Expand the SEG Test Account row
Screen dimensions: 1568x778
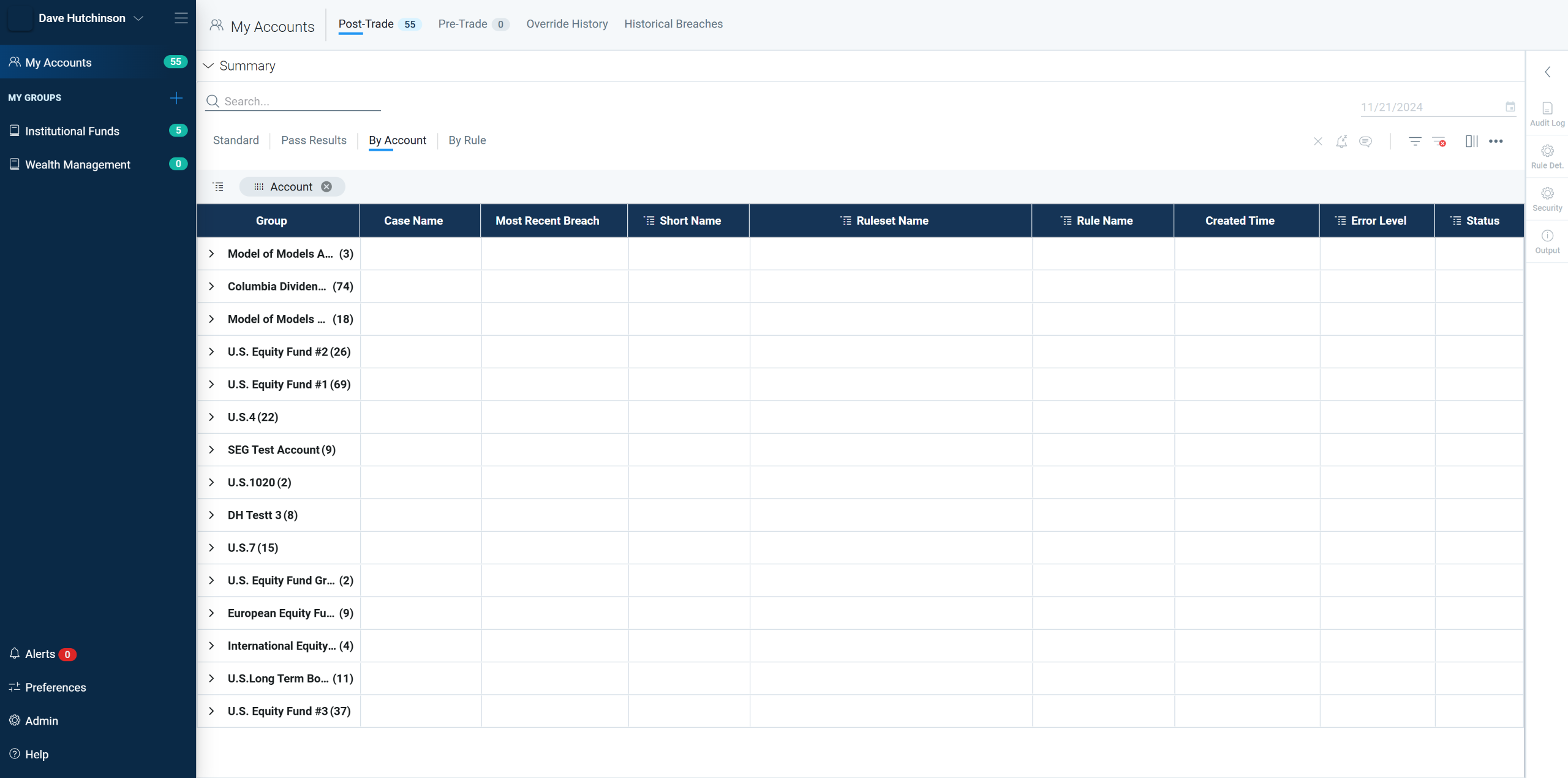click(x=211, y=450)
